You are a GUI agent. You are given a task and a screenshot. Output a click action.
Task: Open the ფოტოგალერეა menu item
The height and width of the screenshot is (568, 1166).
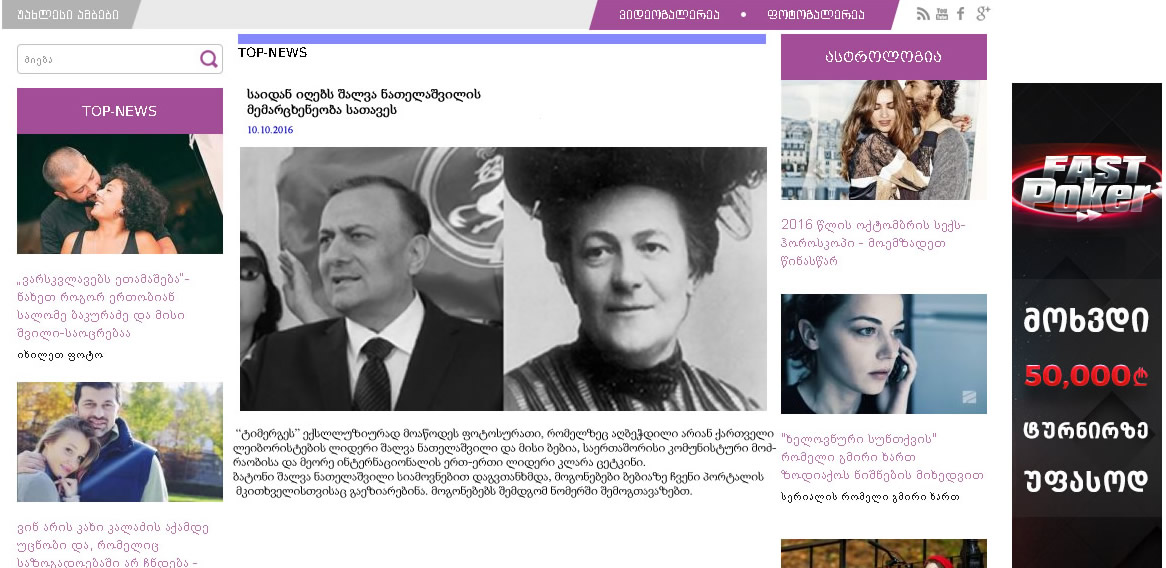[816, 15]
